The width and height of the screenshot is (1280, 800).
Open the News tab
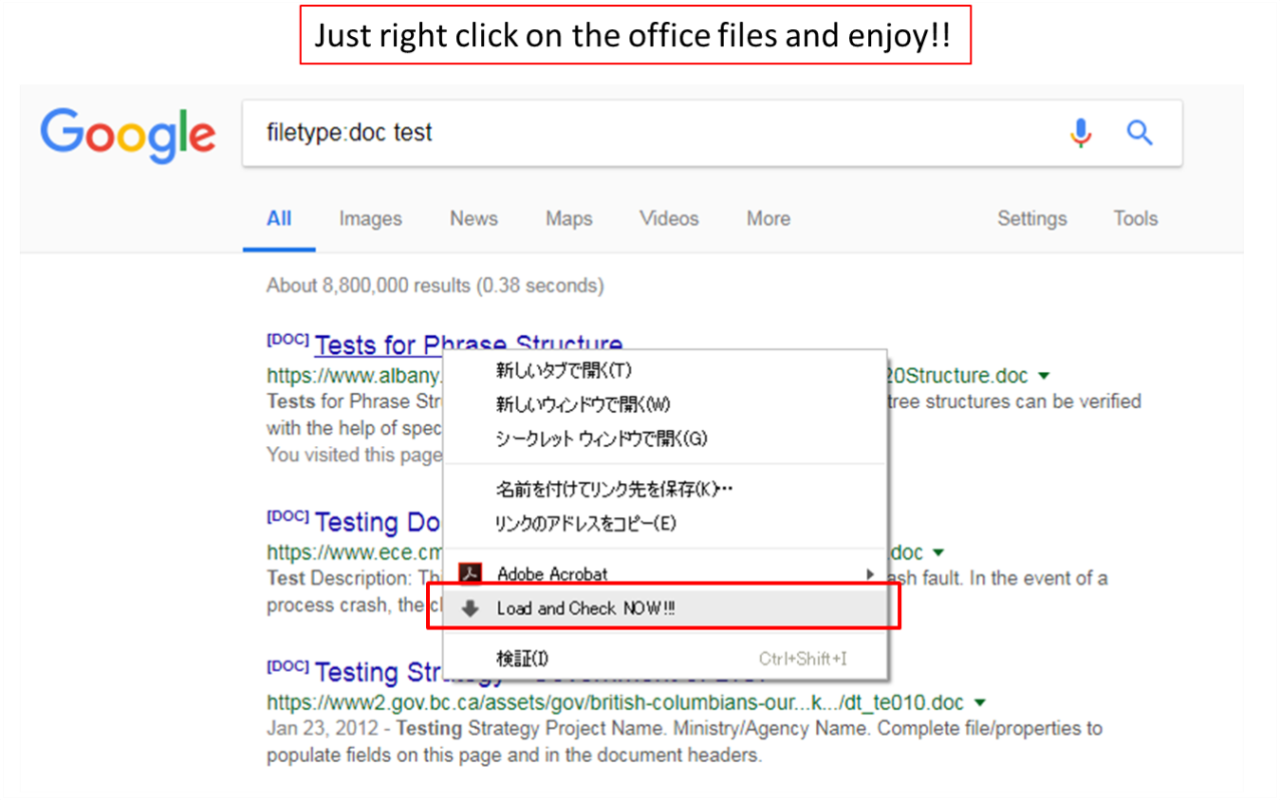474,219
